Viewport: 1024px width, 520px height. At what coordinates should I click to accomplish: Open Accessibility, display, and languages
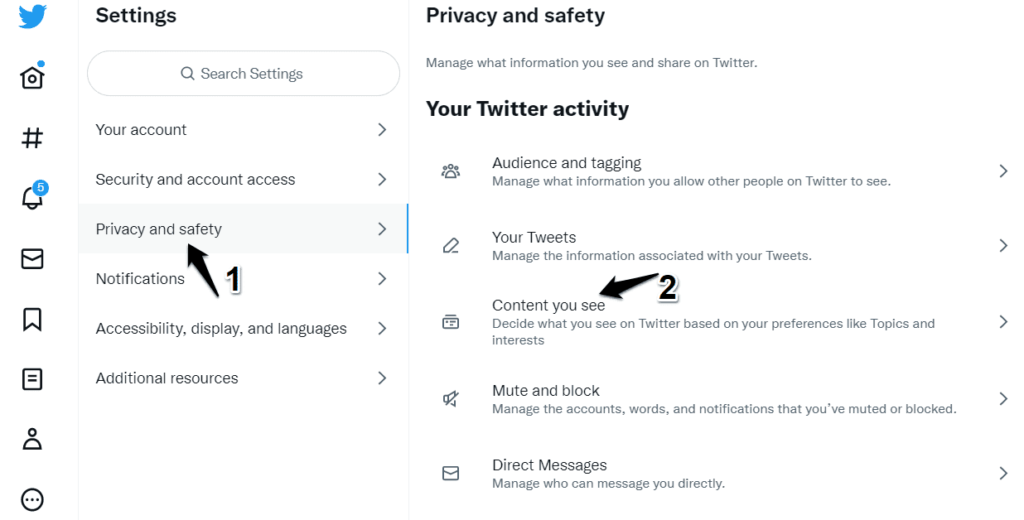pyautogui.click(x=243, y=328)
